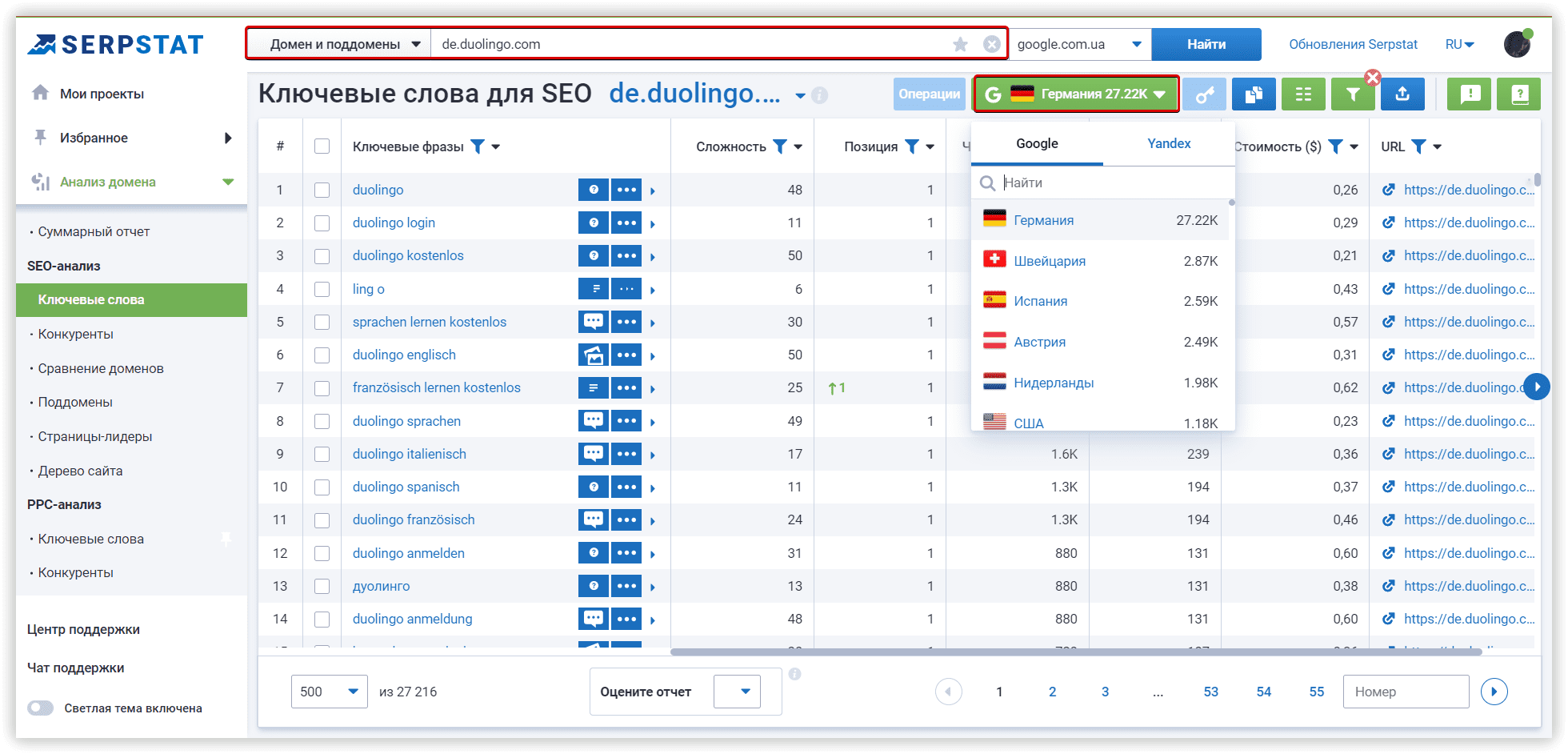Open the column settings list button

(1303, 94)
